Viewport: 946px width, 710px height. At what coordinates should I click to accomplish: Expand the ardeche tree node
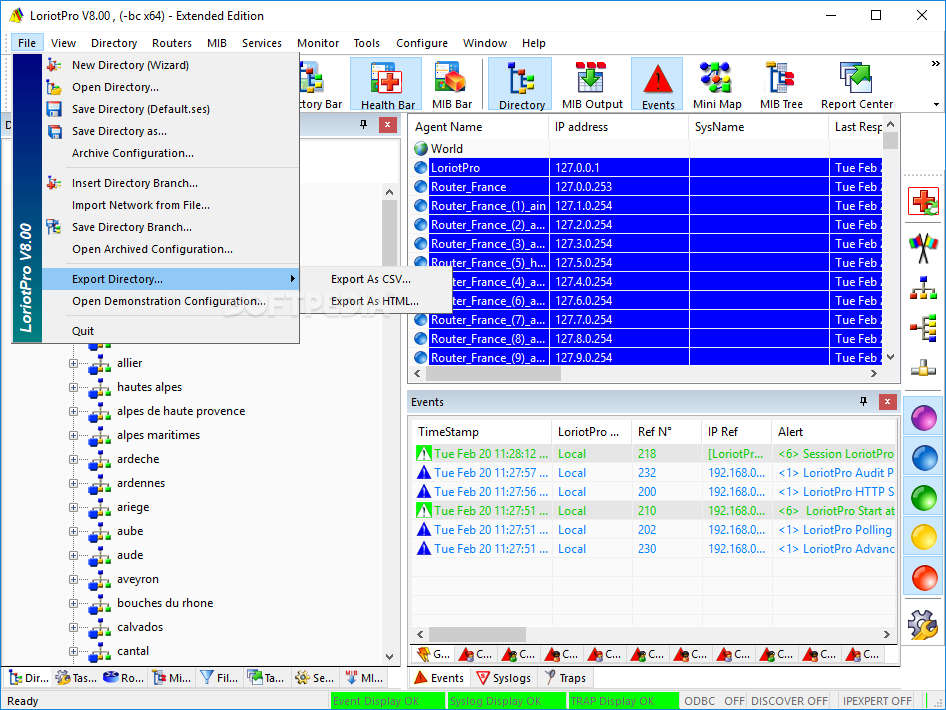click(x=73, y=459)
